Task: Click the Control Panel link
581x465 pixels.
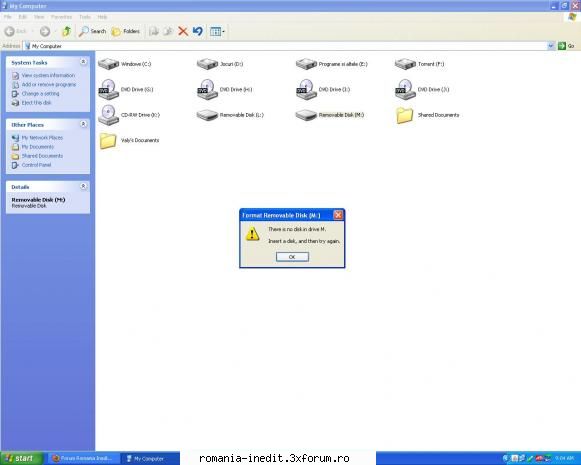Action: [x=36, y=165]
